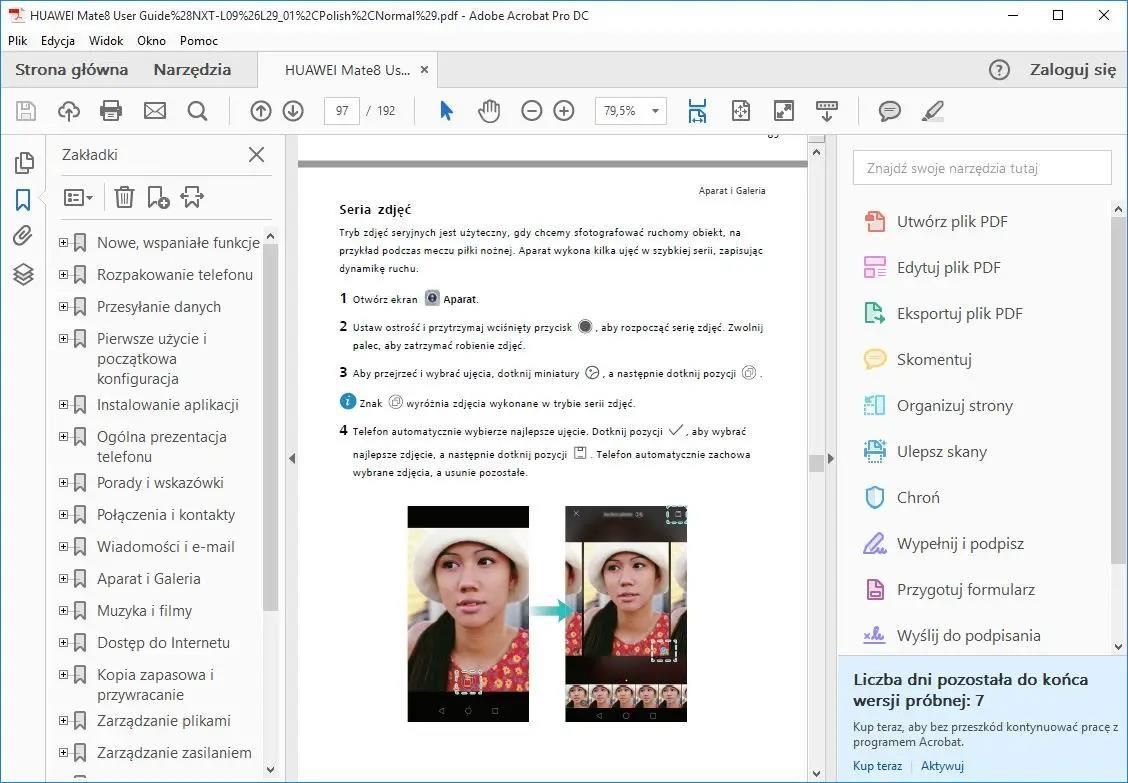Open the attachments panel via paperclip icon

tap(22, 236)
